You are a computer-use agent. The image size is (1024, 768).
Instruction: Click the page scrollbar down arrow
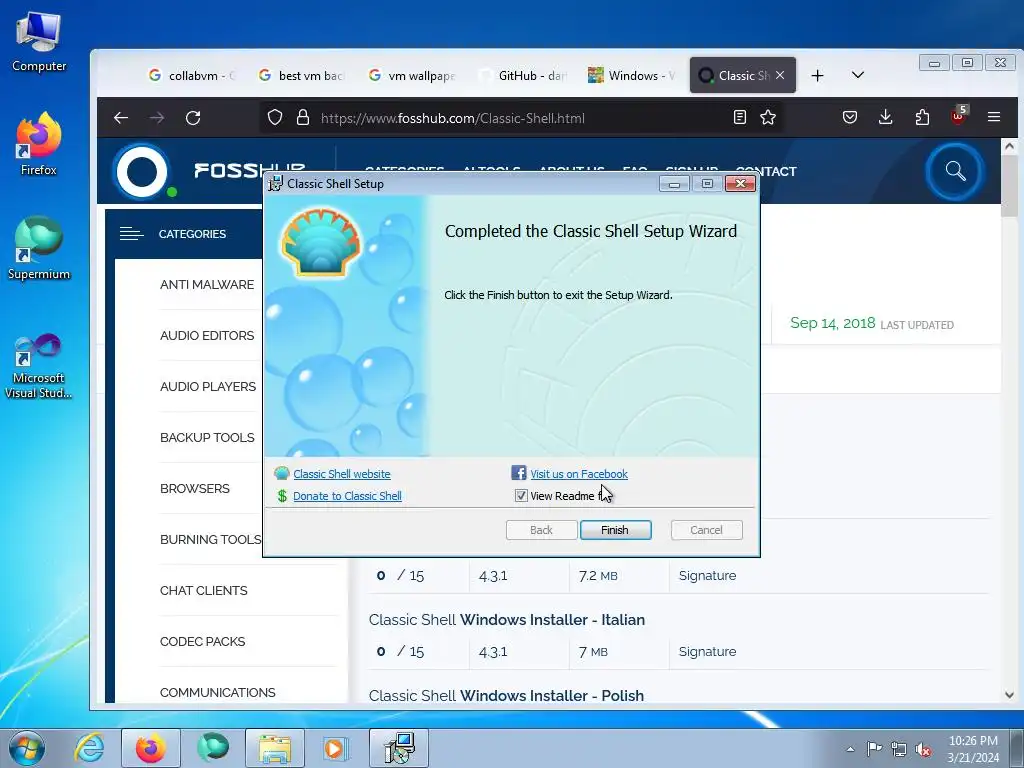tap(1009, 695)
